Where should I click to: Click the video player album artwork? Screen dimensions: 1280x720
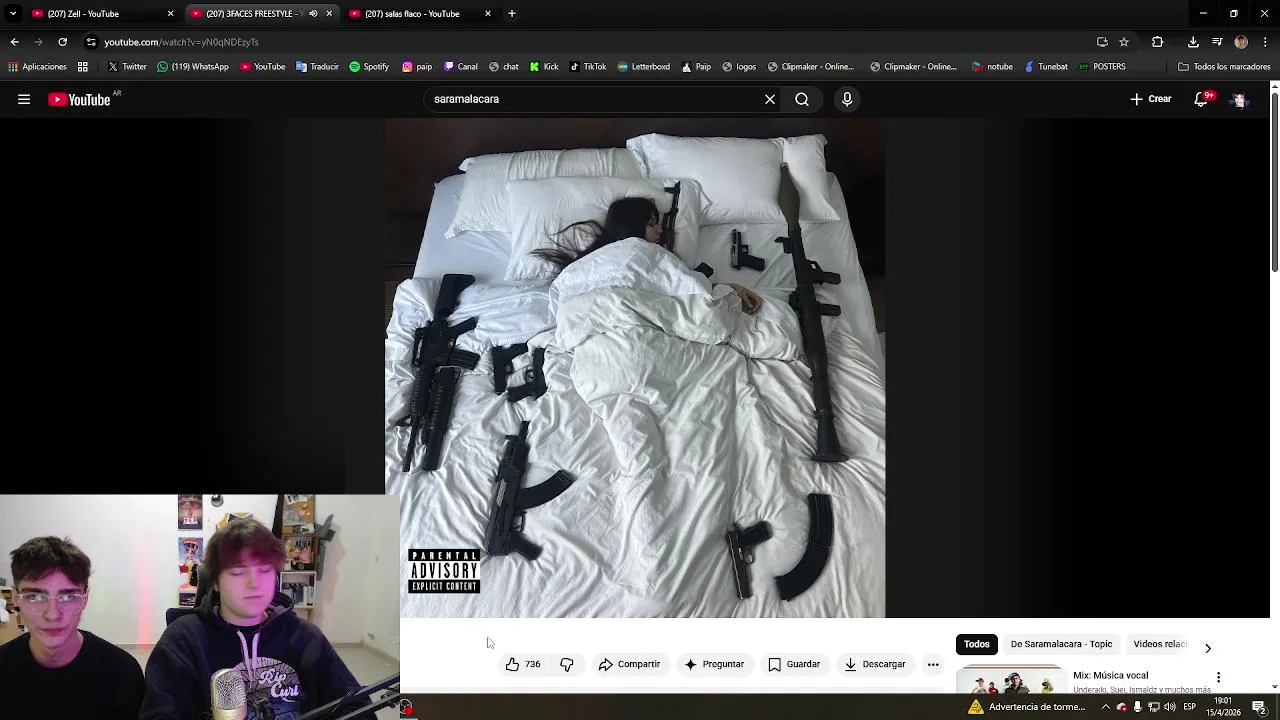[635, 368]
